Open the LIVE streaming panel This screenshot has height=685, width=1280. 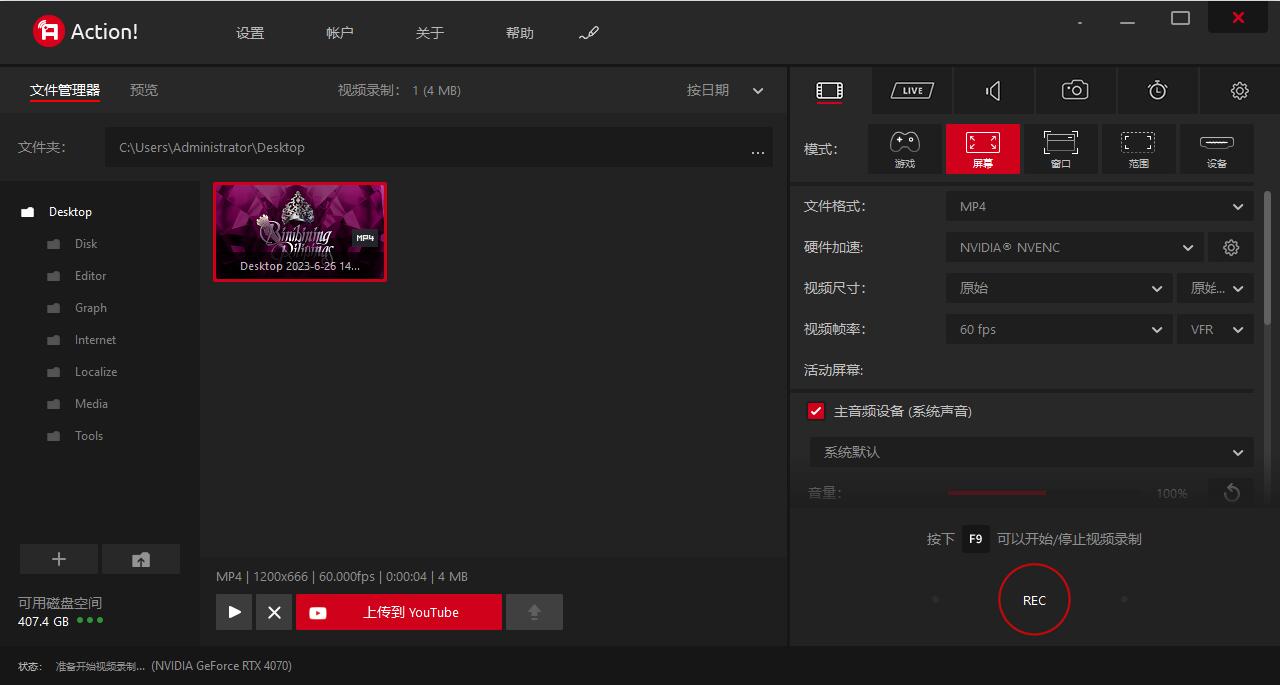pos(911,90)
